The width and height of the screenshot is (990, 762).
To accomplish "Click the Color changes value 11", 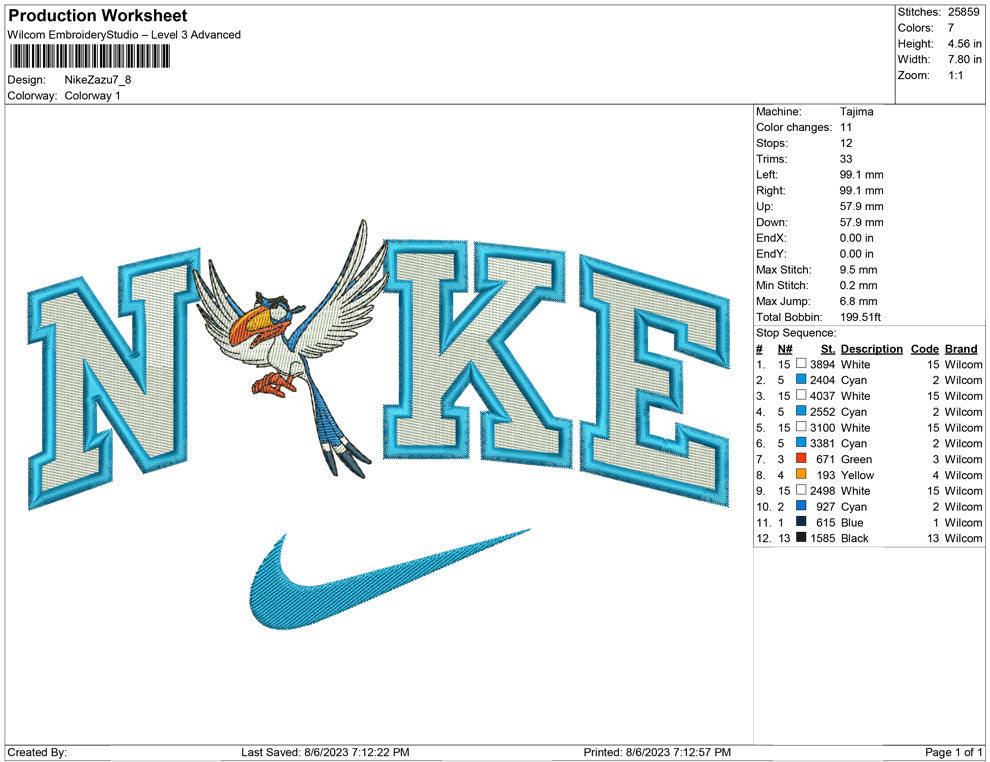I will click(845, 127).
